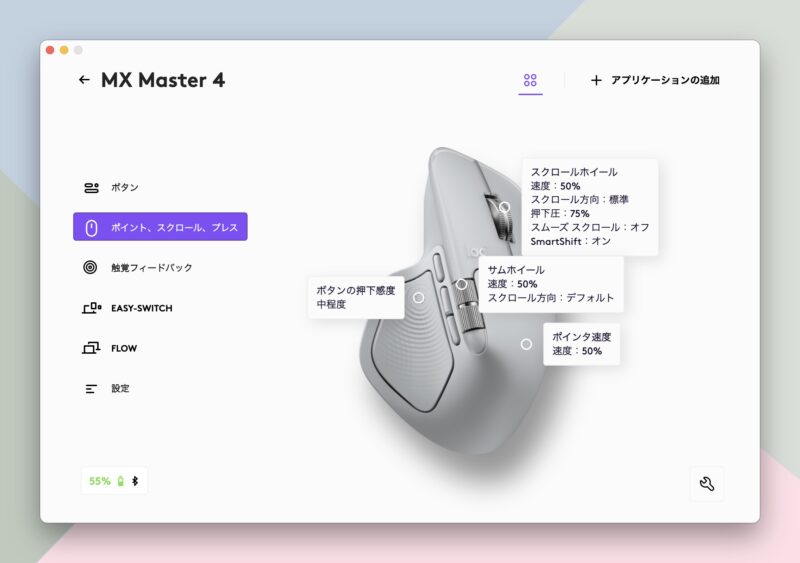Click the 設定 lines icon

[91, 388]
